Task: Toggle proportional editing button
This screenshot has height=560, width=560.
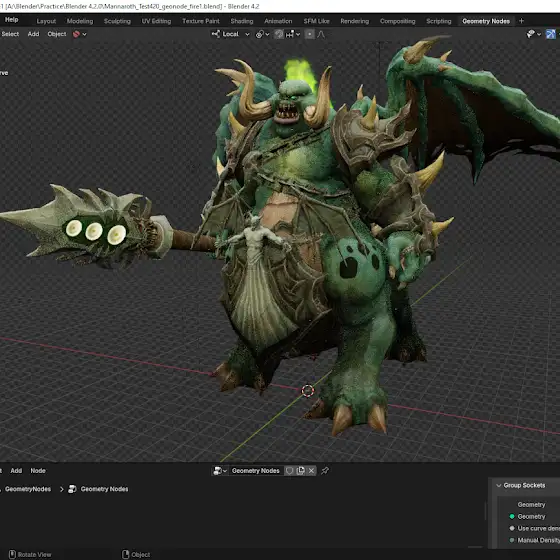Action: click(310, 34)
